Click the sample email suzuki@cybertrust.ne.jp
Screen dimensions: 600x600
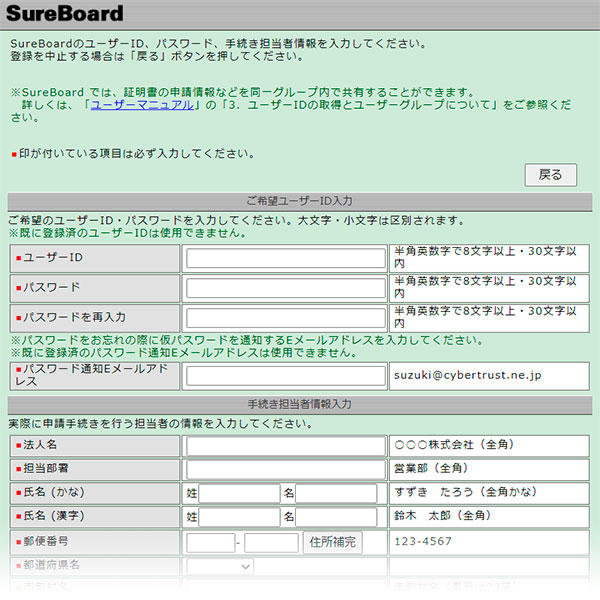[467, 376]
